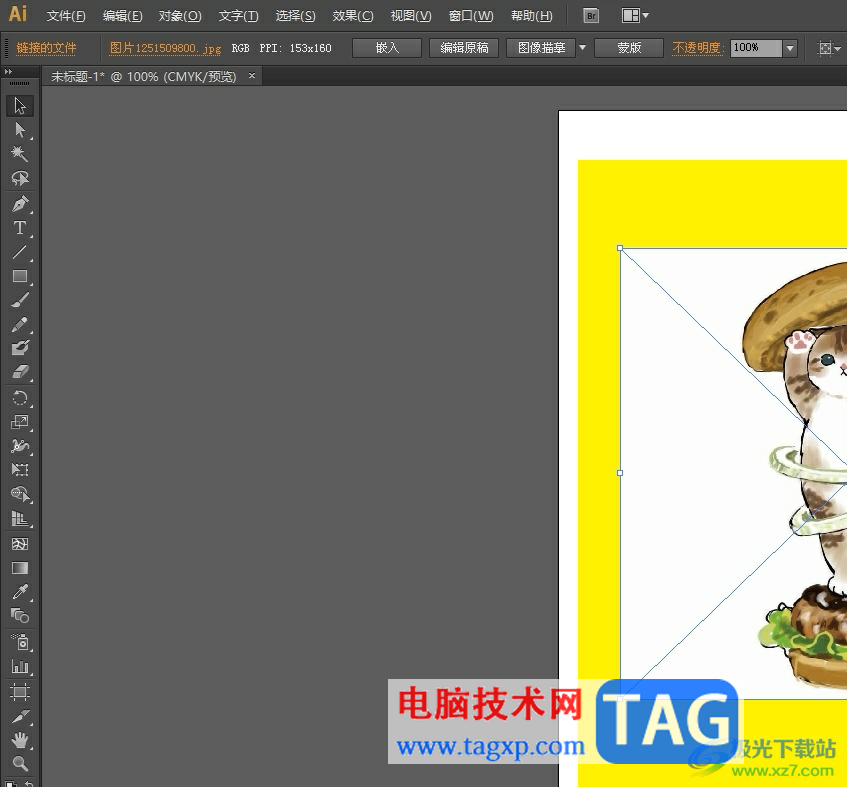This screenshot has width=847, height=787.
Task: Open Adobe Bridge via Br icon
Action: point(591,16)
